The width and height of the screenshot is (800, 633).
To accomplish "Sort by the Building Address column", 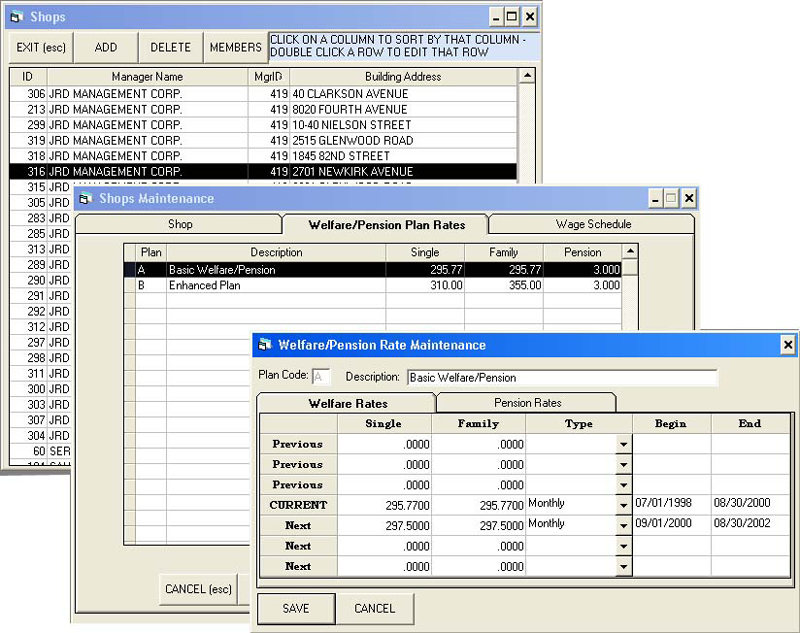I will [403, 76].
